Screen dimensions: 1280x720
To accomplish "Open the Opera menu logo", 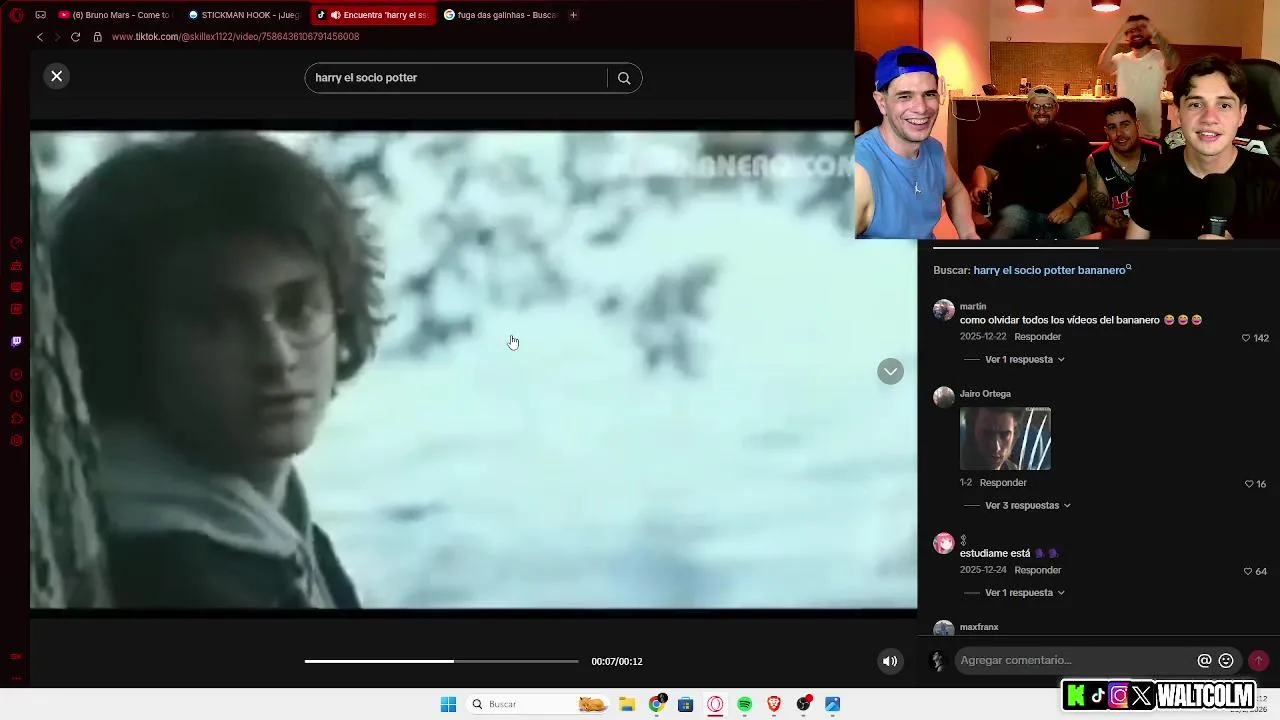I will [x=16, y=15].
